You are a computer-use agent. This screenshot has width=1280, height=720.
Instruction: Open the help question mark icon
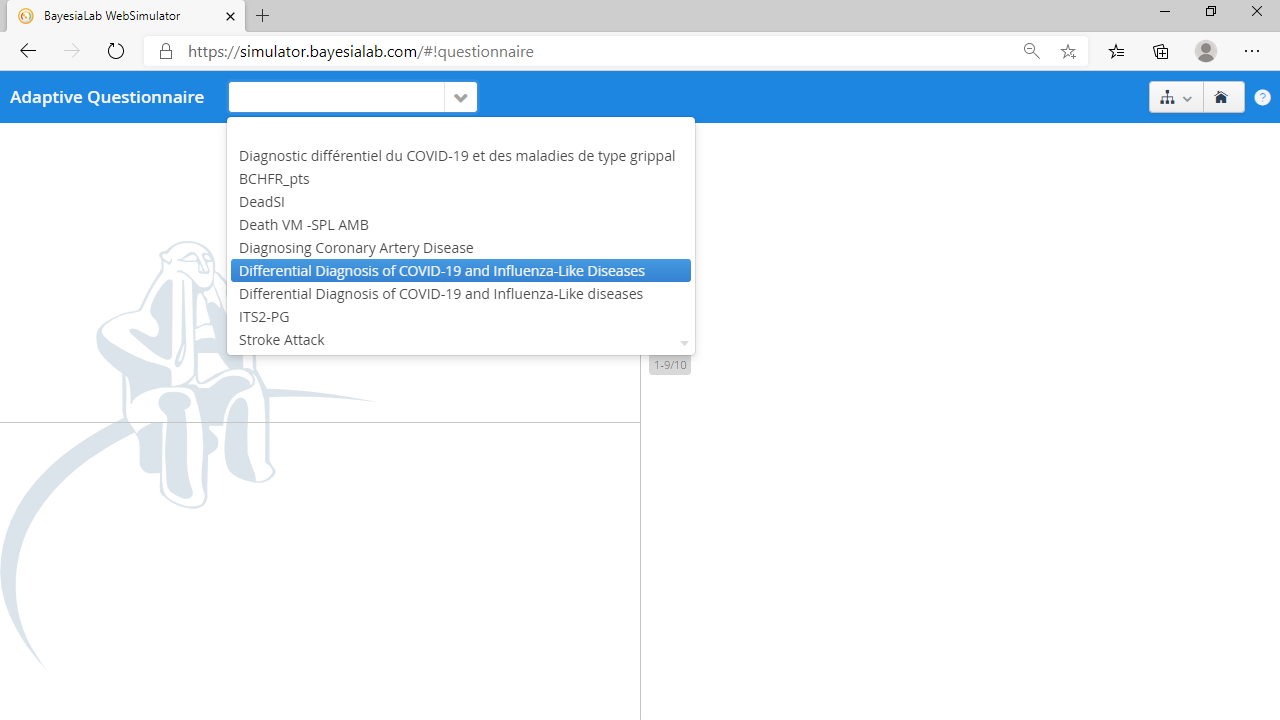click(x=1262, y=97)
